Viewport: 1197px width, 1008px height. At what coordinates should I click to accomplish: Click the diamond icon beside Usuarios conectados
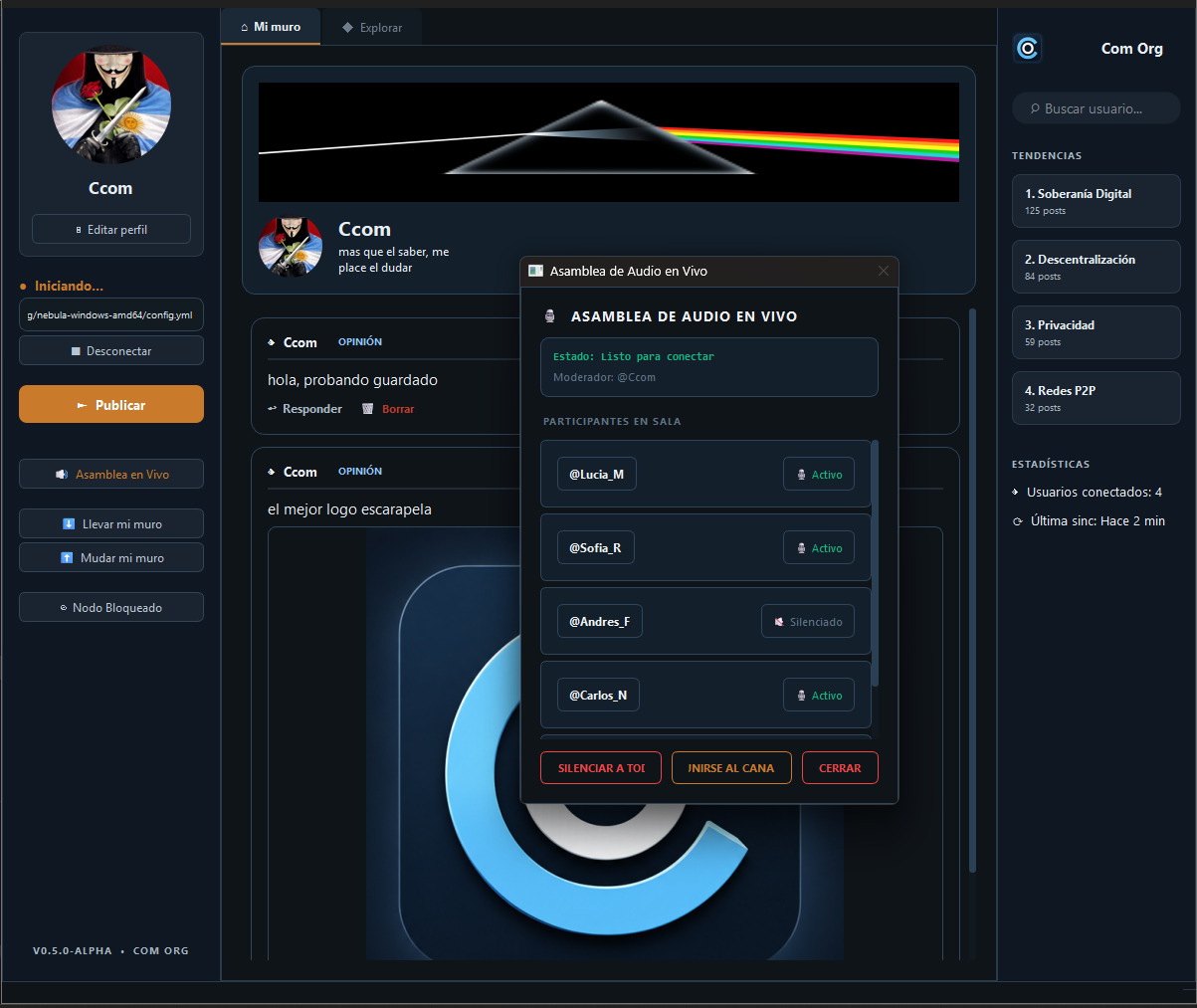(x=1016, y=493)
